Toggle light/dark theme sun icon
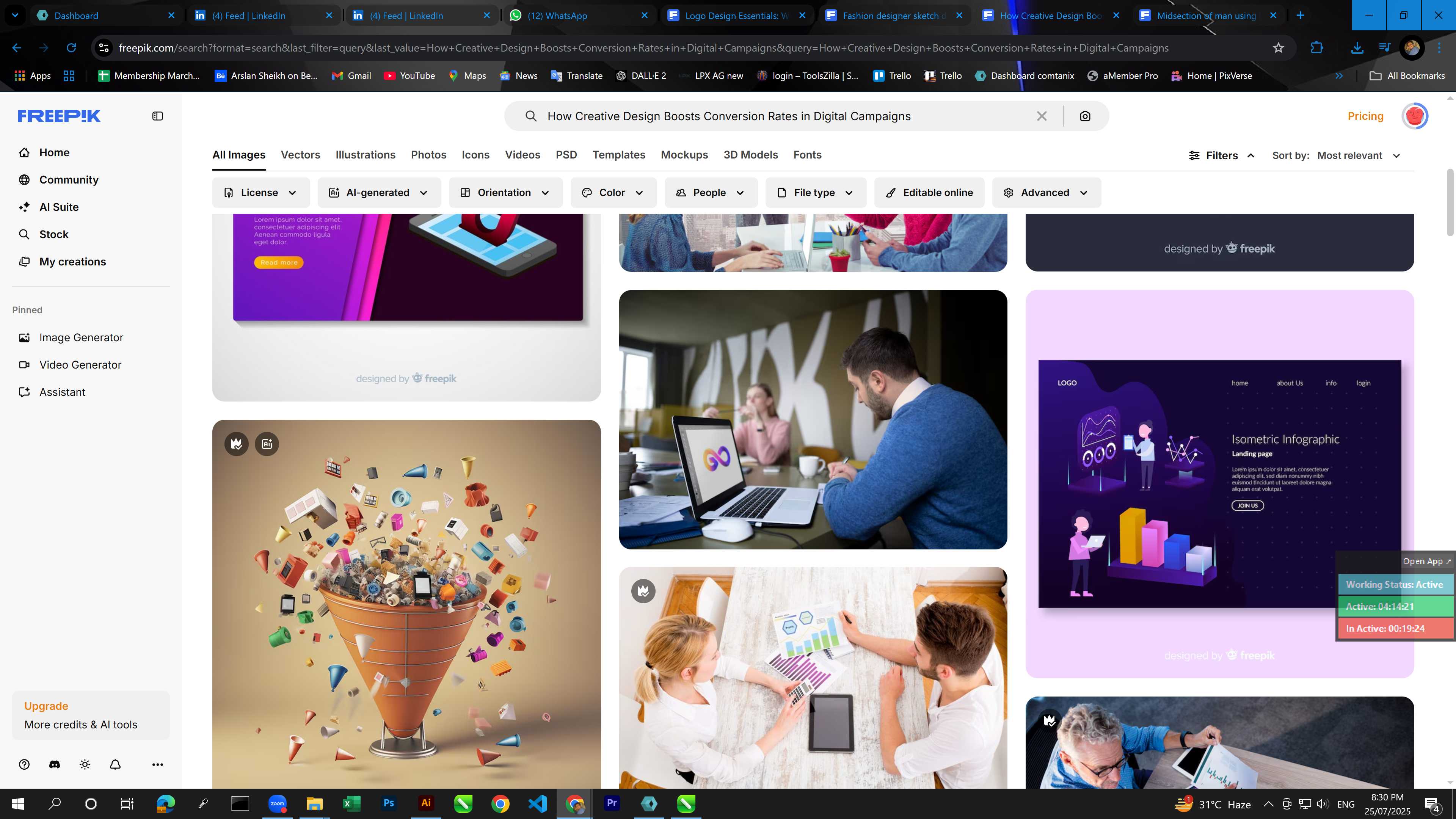 (85, 765)
